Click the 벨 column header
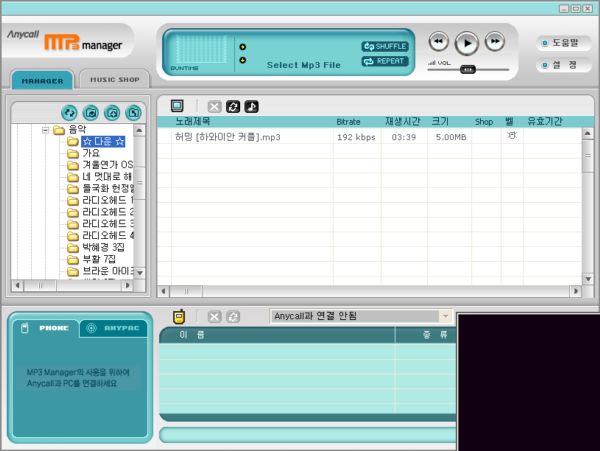Image resolution: width=600 pixels, height=451 pixels. tap(509, 122)
